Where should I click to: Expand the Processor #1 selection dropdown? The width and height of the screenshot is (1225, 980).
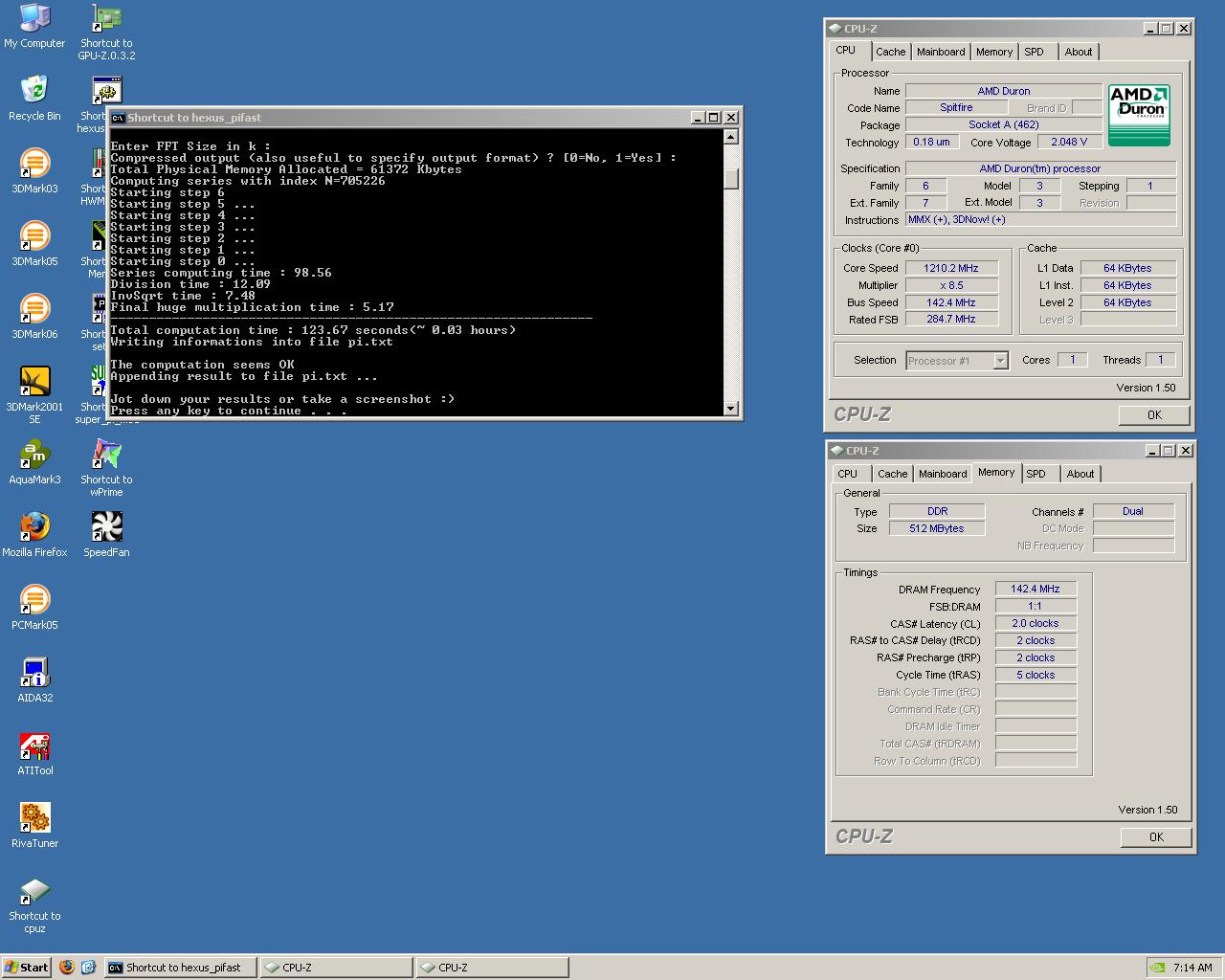(1000, 361)
